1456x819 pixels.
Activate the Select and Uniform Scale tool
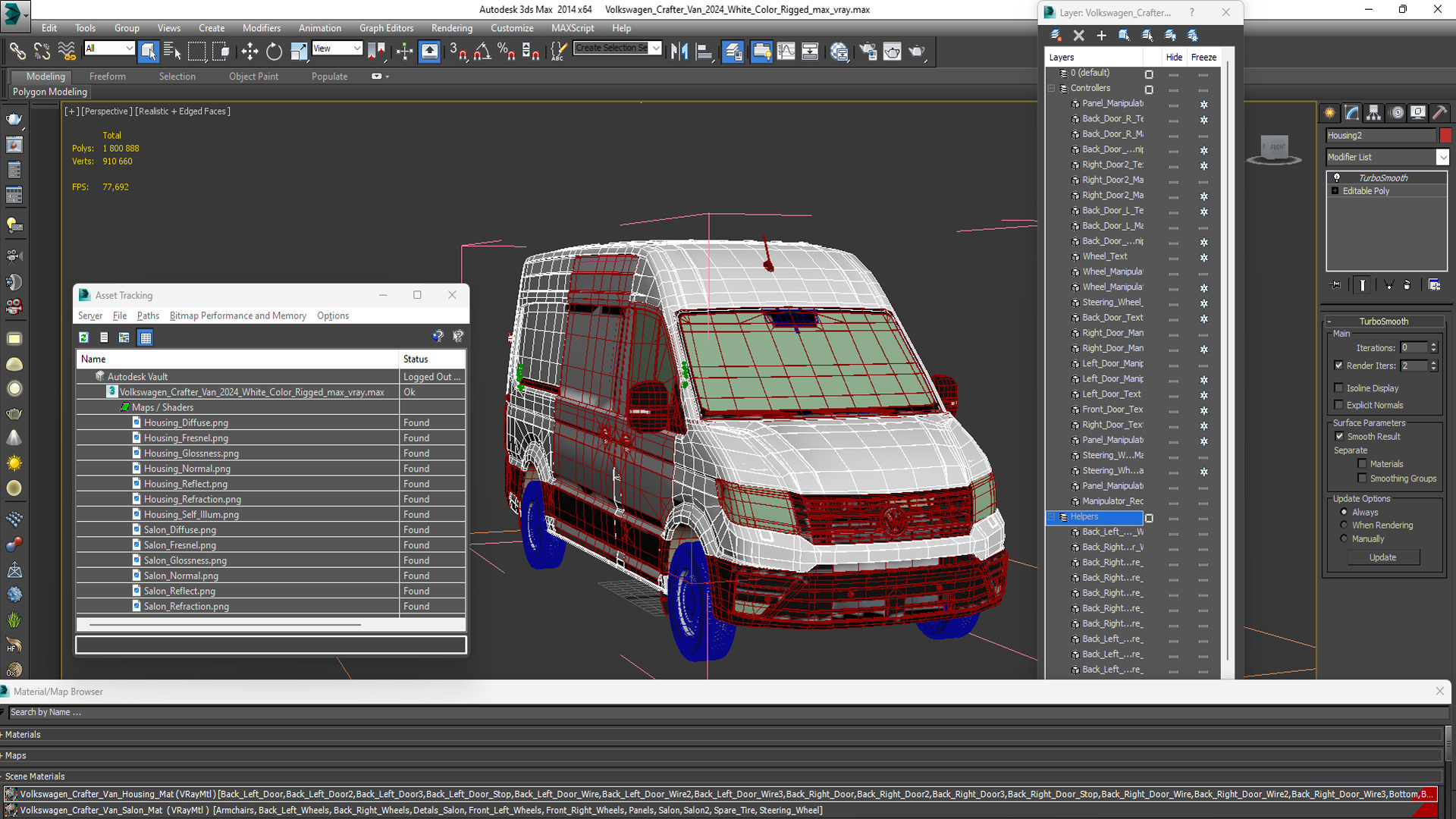299,52
